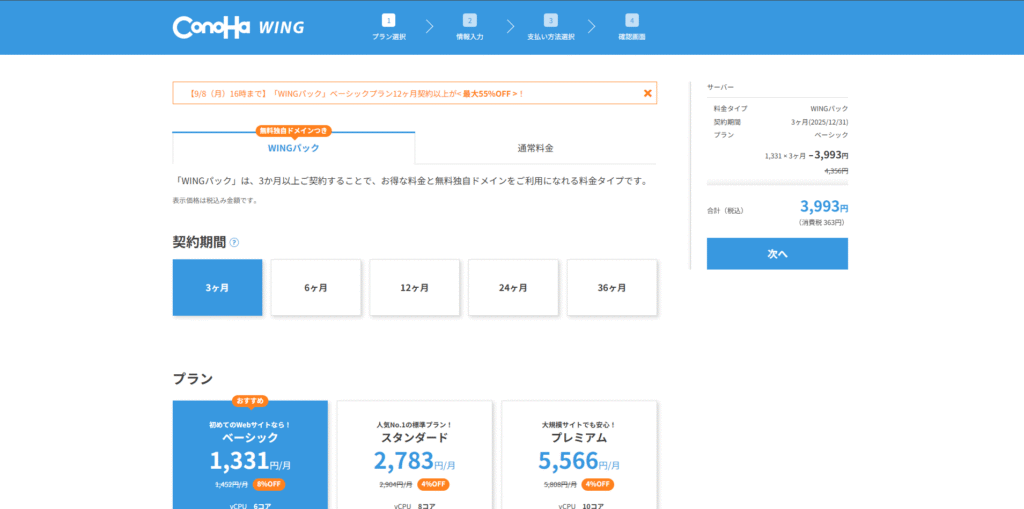Screen dimensions: 1024x509
Task: Click the 1,331 × 3ヶ月 calculation text
Action: (x=785, y=156)
